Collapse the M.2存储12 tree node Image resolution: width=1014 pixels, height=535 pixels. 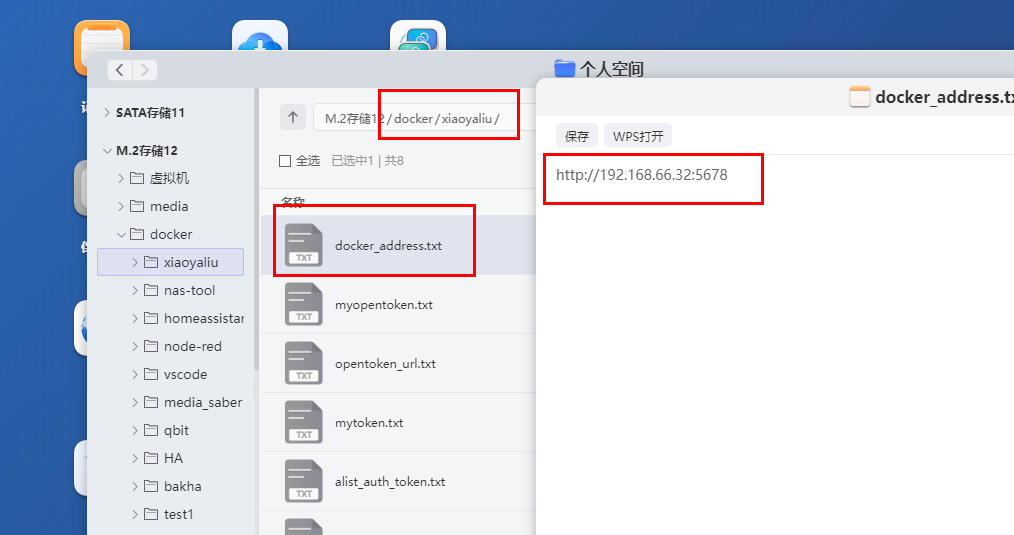click(107, 151)
